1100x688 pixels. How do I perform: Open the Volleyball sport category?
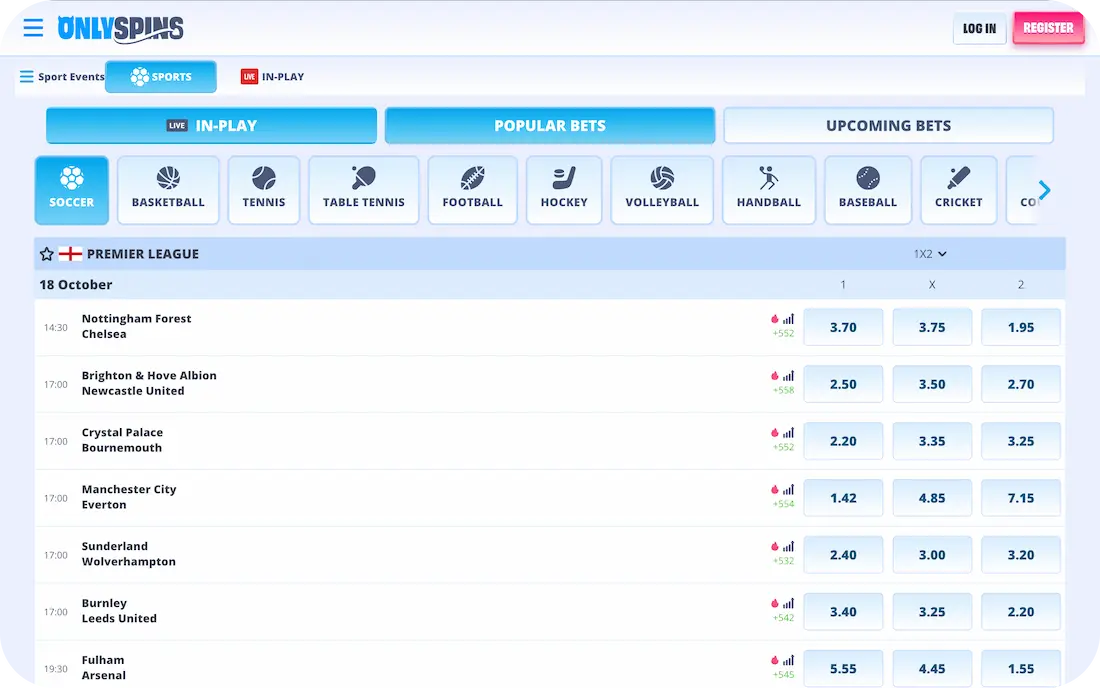click(662, 189)
